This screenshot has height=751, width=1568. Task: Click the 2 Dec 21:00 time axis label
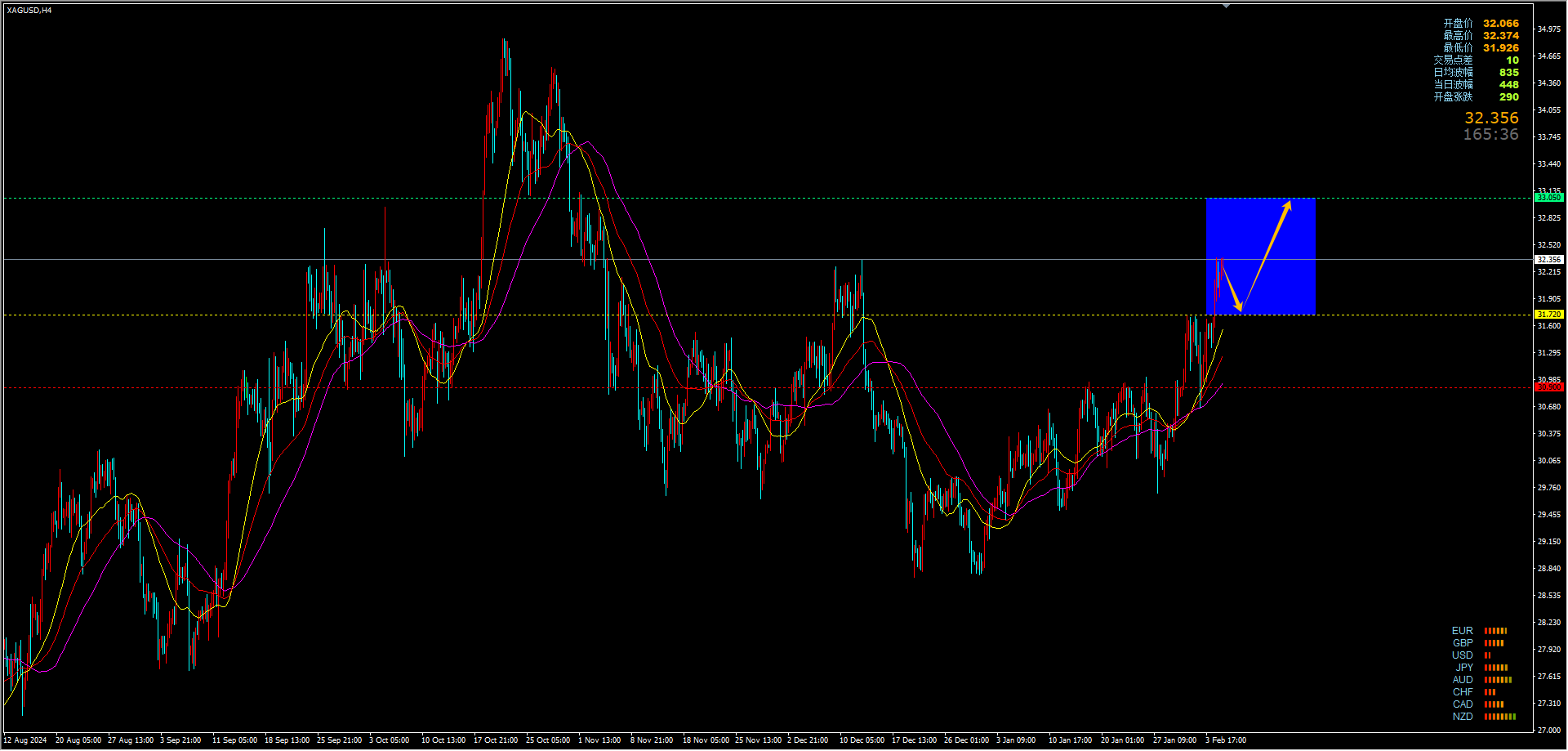pyautogui.click(x=808, y=740)
